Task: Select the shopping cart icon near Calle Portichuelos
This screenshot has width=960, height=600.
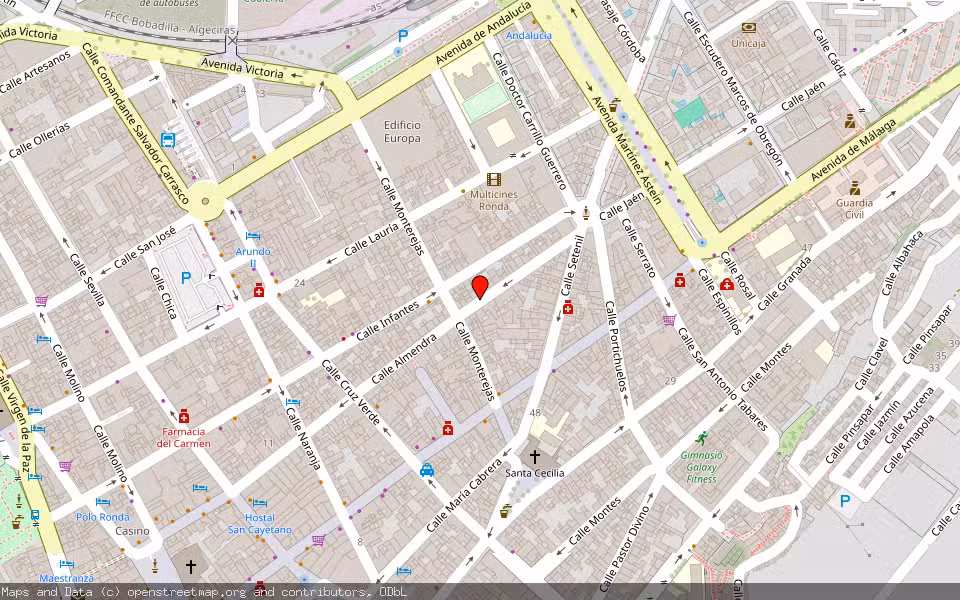Action: (x=669, y=320)
